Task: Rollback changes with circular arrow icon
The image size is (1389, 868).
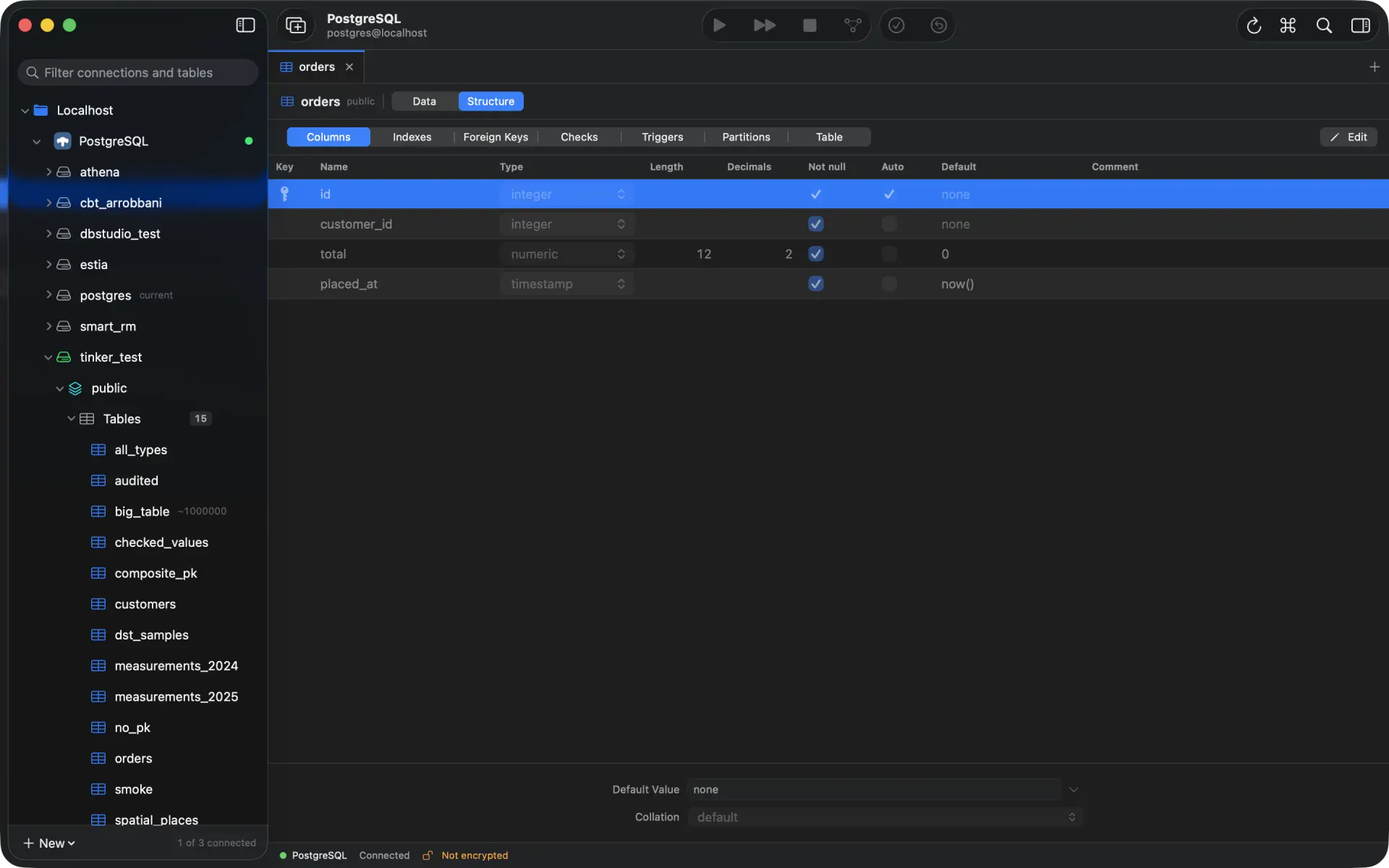Action: [938, 25]
